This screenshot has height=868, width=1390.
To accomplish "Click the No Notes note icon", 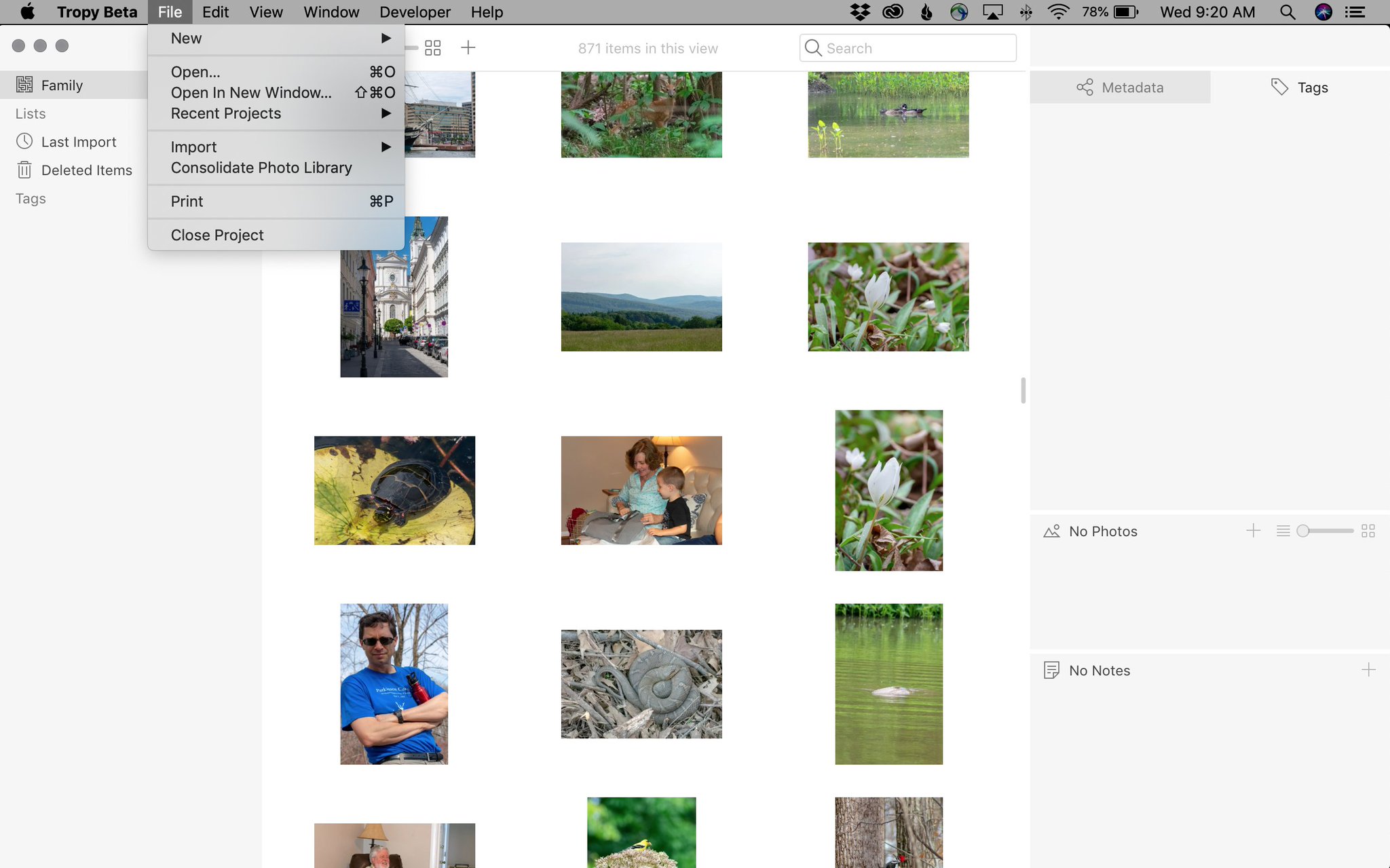I will [x=1051, y=671].
